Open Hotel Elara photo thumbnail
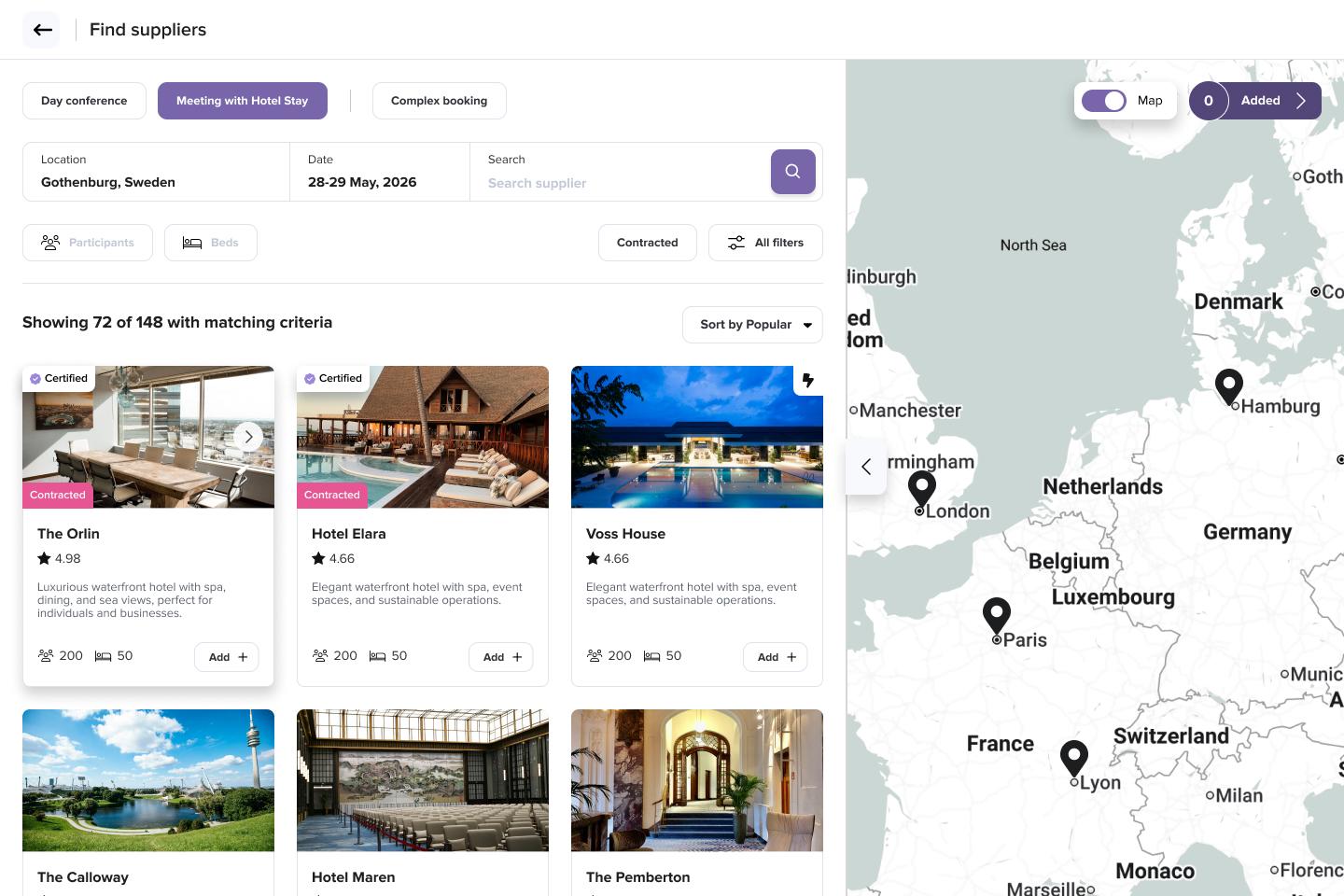The image size is (1344, 896). [423, 437]
